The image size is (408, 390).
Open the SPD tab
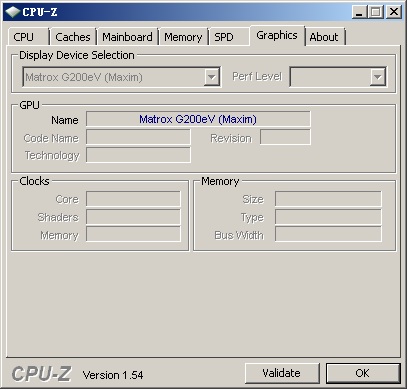coord(228,37)
